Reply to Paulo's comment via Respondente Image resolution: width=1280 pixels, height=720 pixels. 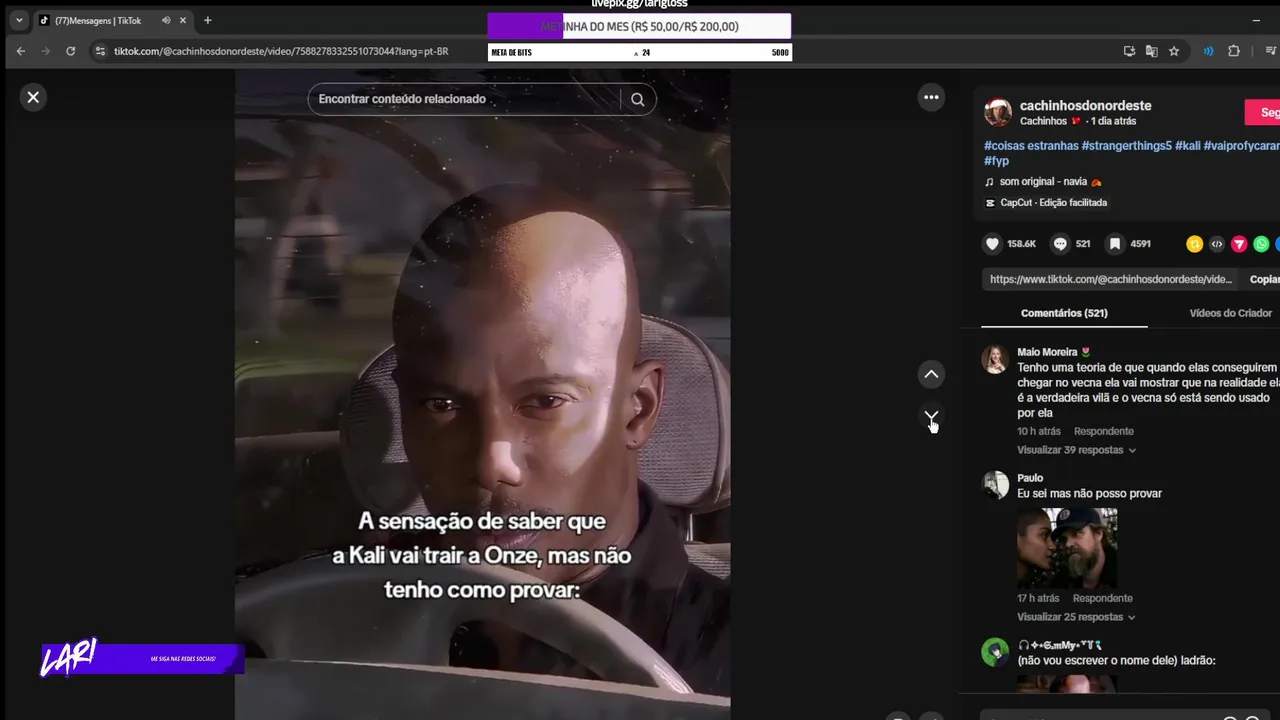1102,598
